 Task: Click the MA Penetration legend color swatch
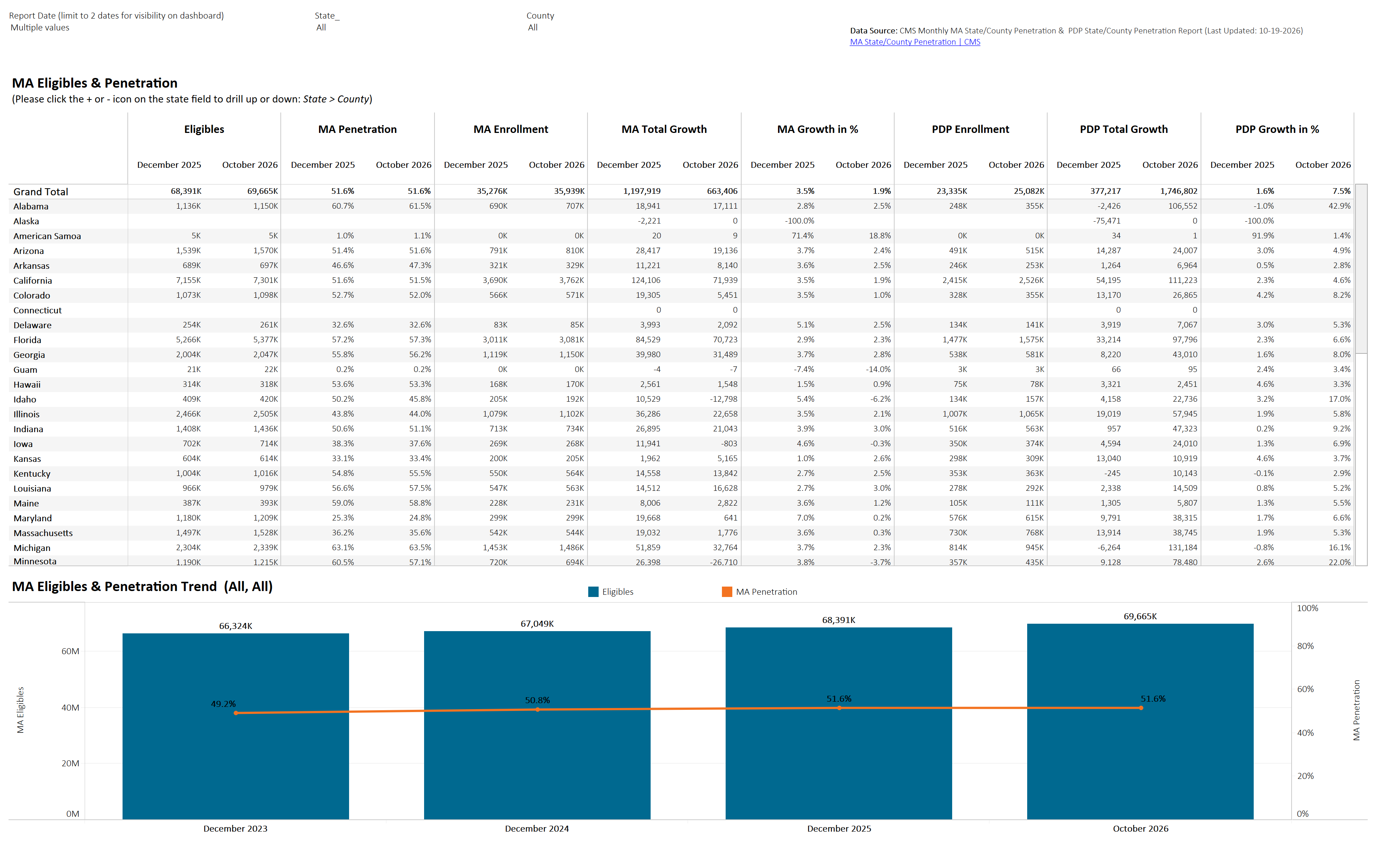click(727, 592)
